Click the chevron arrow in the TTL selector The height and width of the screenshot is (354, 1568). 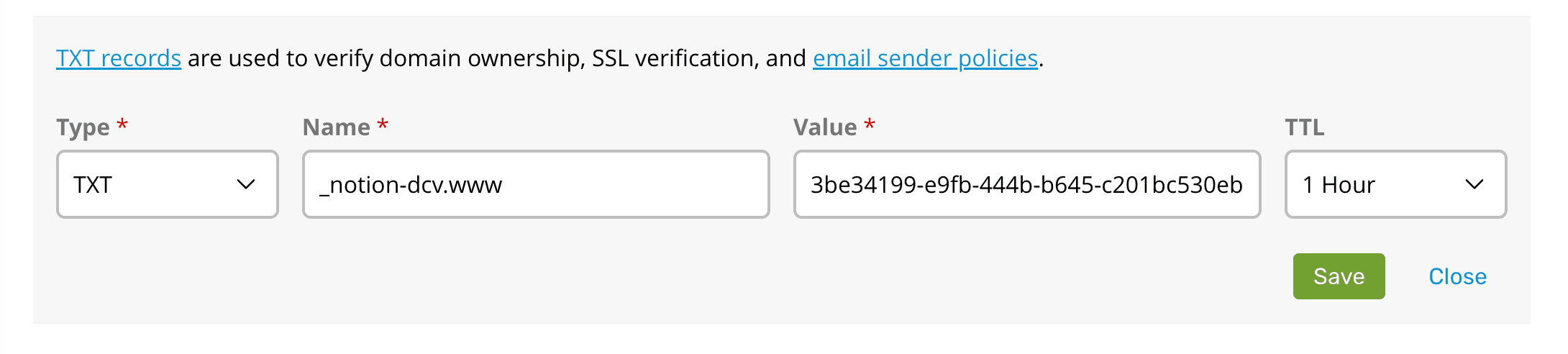(x=1474, y=185)
